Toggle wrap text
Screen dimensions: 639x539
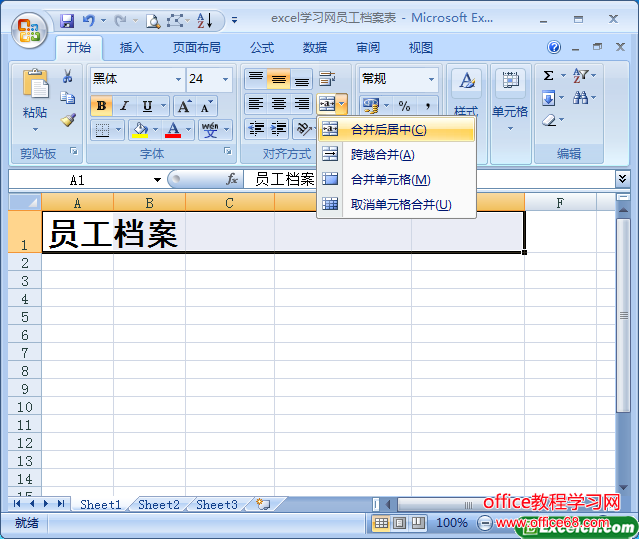[x=327, y=78]
